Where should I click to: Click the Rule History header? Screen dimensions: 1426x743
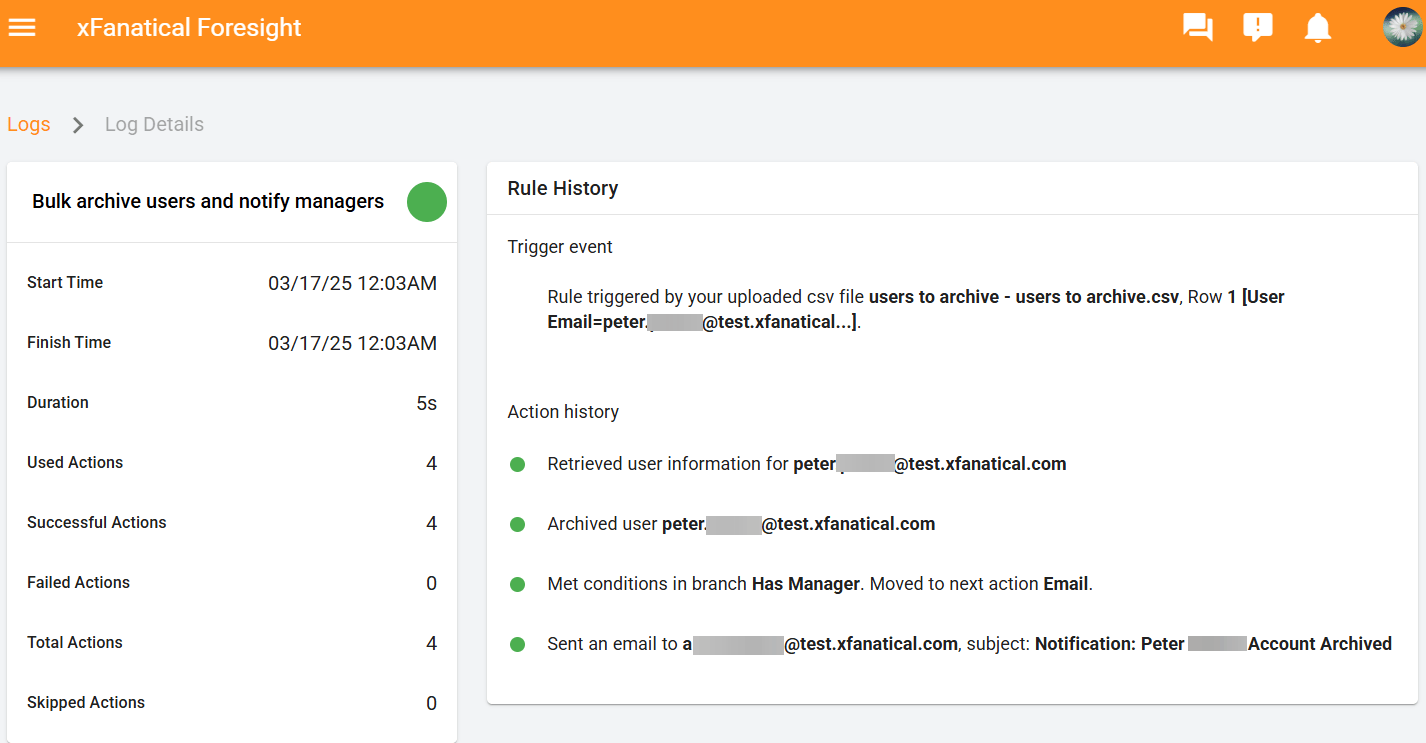pyautogui.click(x=563, y=188)
